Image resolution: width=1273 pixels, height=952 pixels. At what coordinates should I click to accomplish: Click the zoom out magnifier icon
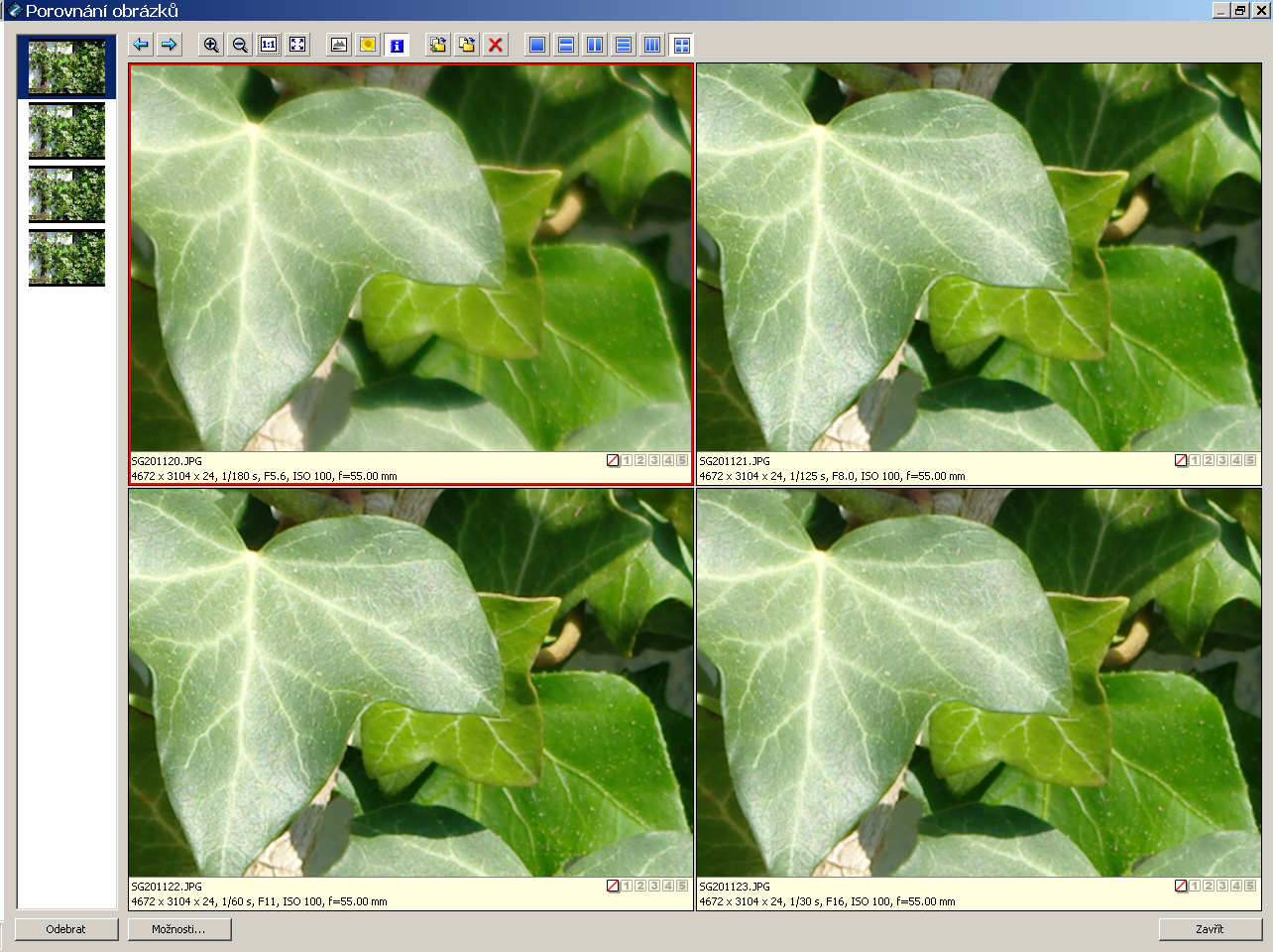(x=240, y=45)
